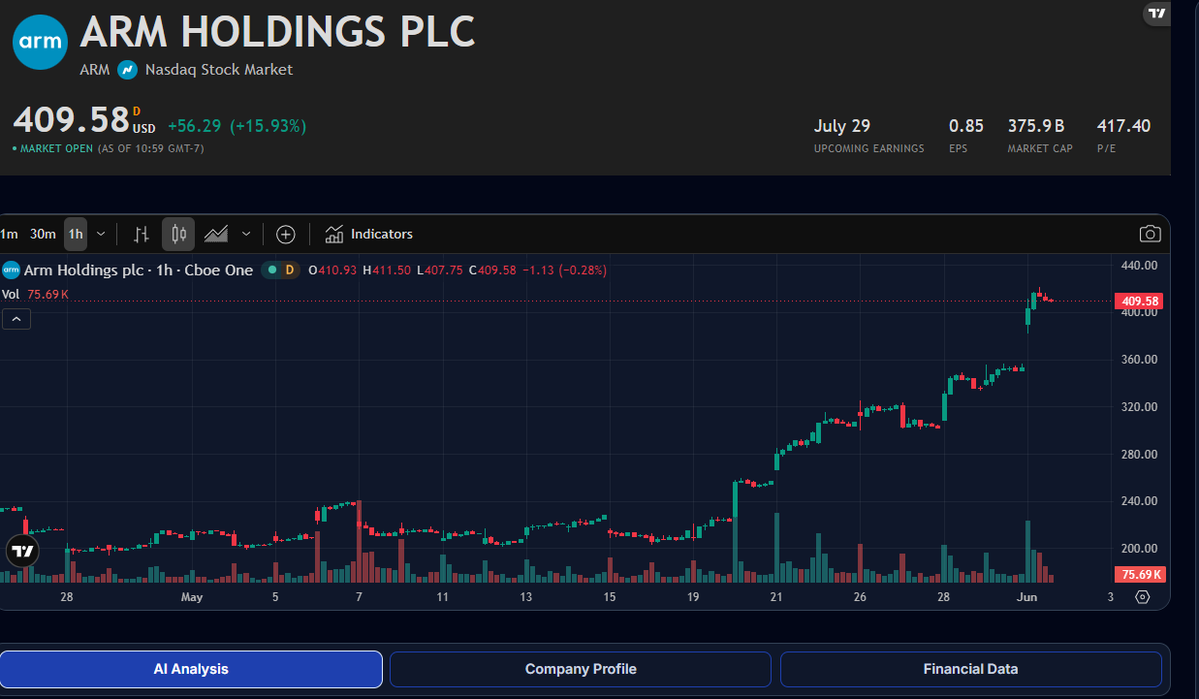Click the red 409.58 price axis label
This screenshot has height=699, width=1199.
(1139, 301)
